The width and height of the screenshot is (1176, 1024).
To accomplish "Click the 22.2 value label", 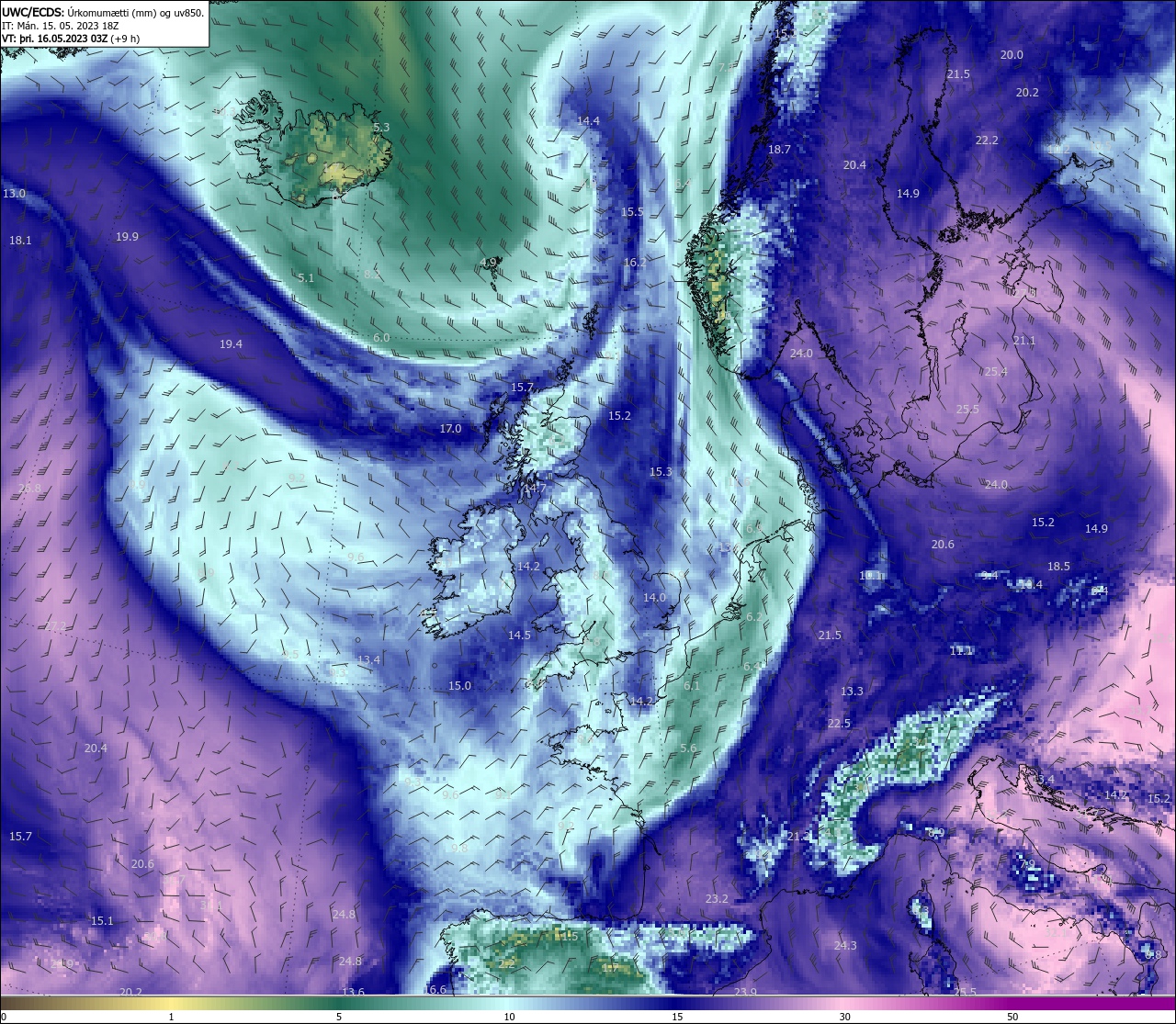I will coord(987,140).
